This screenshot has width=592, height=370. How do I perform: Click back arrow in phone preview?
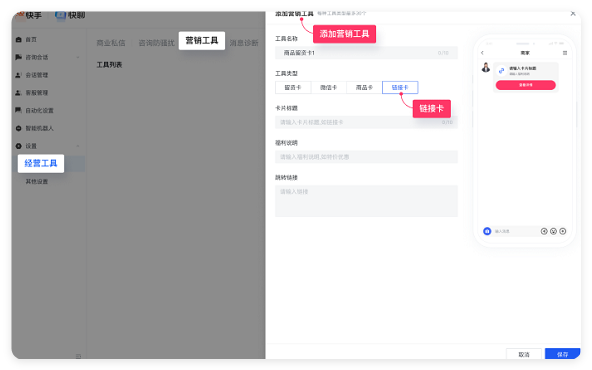coord(482,53)
